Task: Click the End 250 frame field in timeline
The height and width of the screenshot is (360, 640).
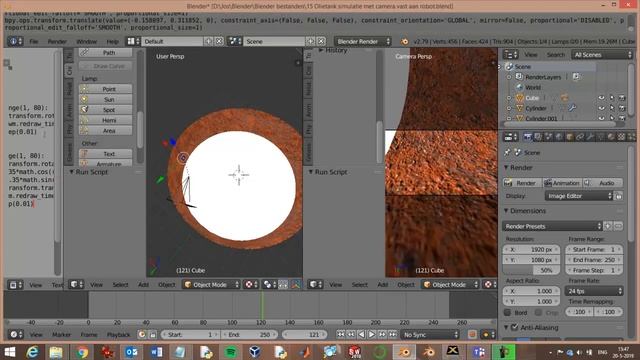Action: point(249,334)
